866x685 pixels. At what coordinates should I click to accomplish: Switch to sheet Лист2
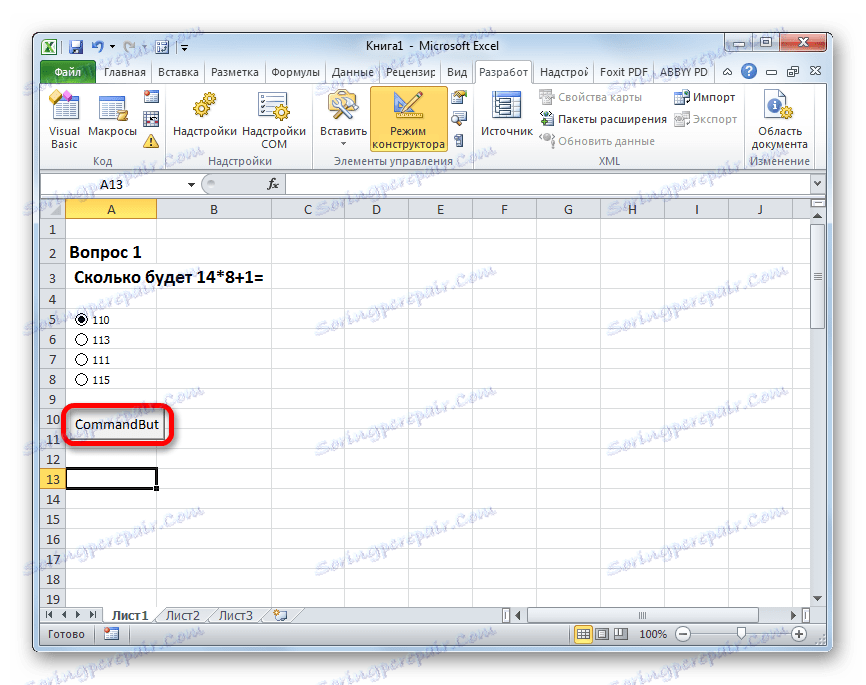click(183, 615)
